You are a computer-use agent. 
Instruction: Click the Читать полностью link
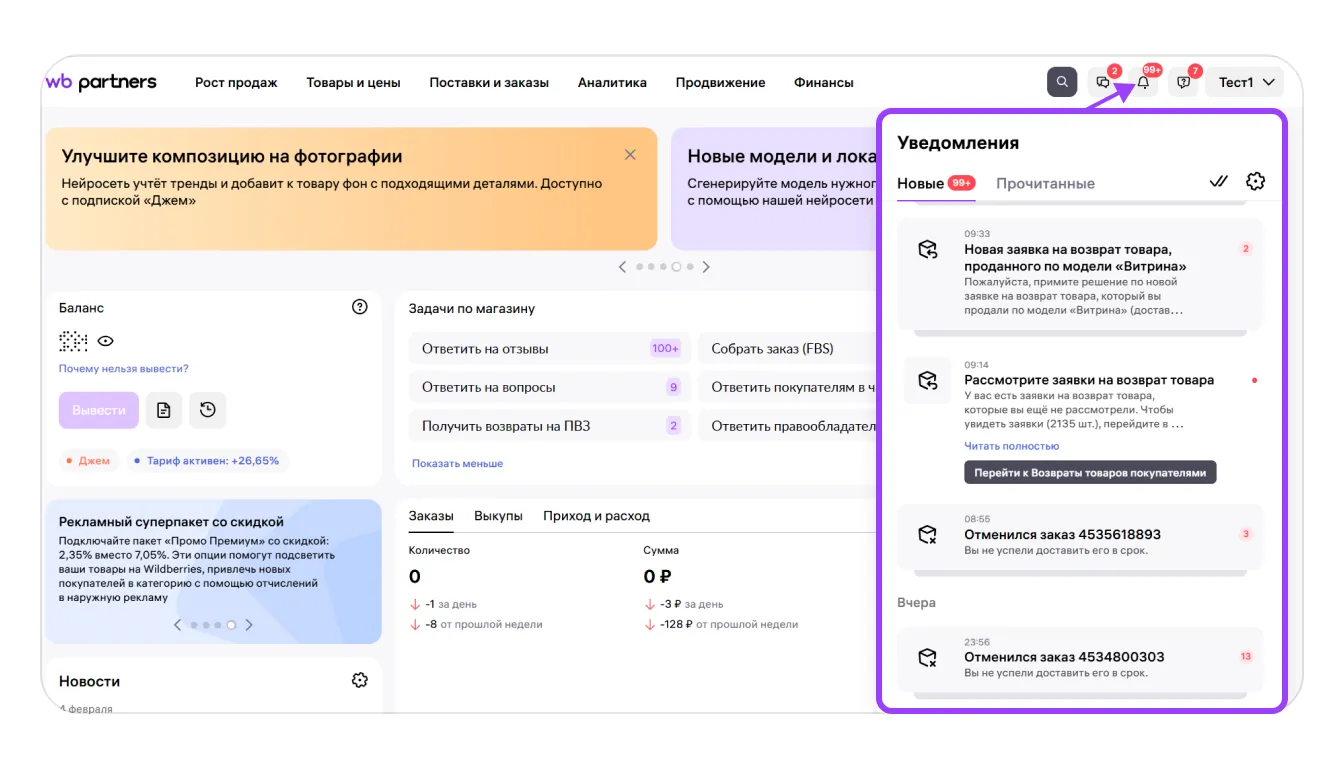tap(1011, 446)
